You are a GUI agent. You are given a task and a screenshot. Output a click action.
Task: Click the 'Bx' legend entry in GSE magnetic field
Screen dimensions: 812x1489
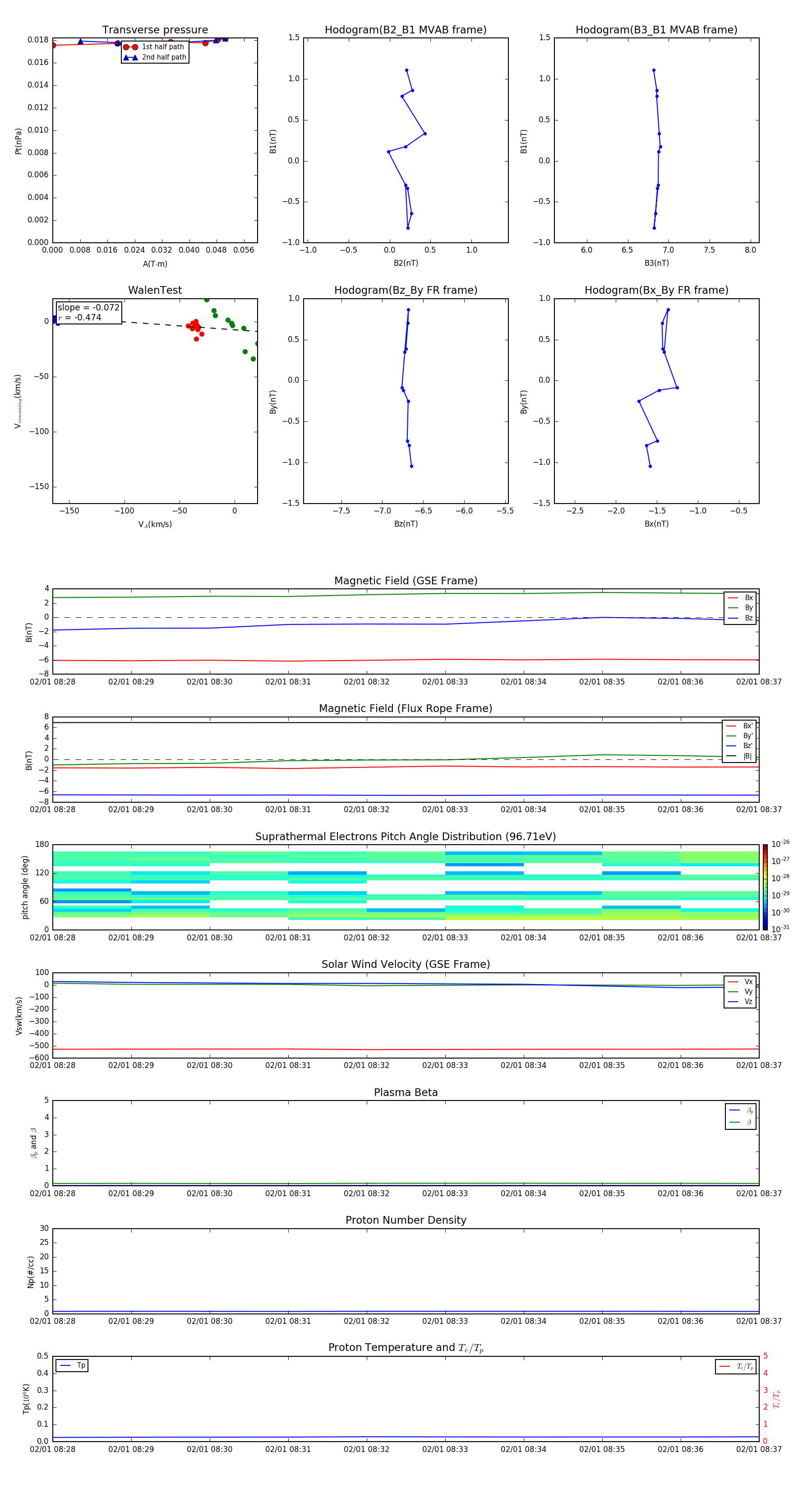(740, 598)
